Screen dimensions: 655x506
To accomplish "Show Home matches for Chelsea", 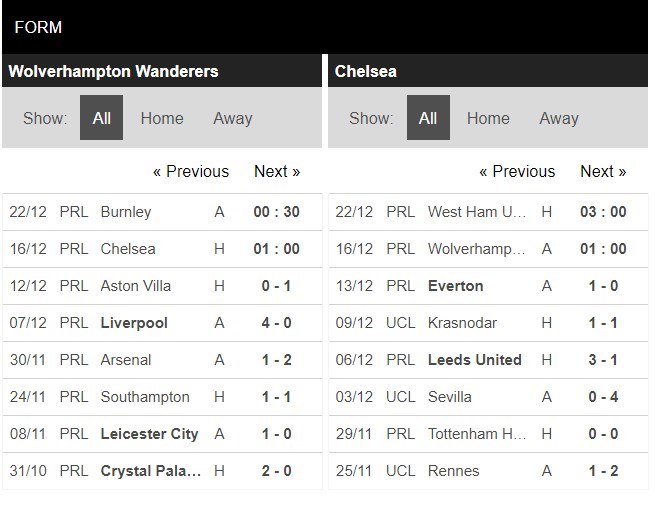I will pos(488,118).
